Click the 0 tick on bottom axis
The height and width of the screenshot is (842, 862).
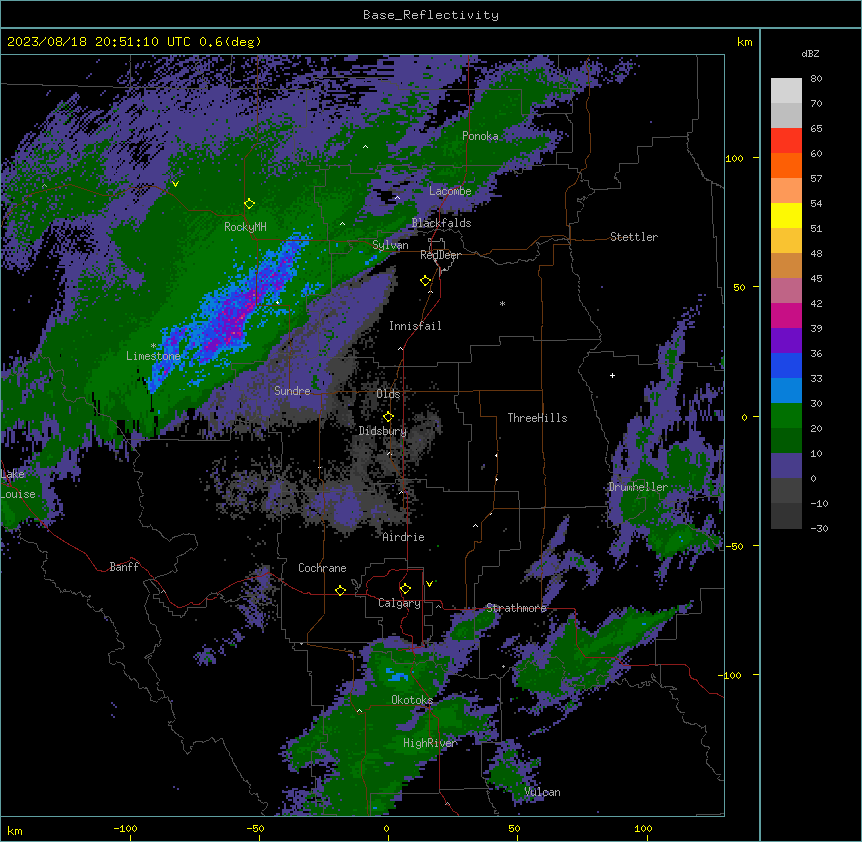386,828
